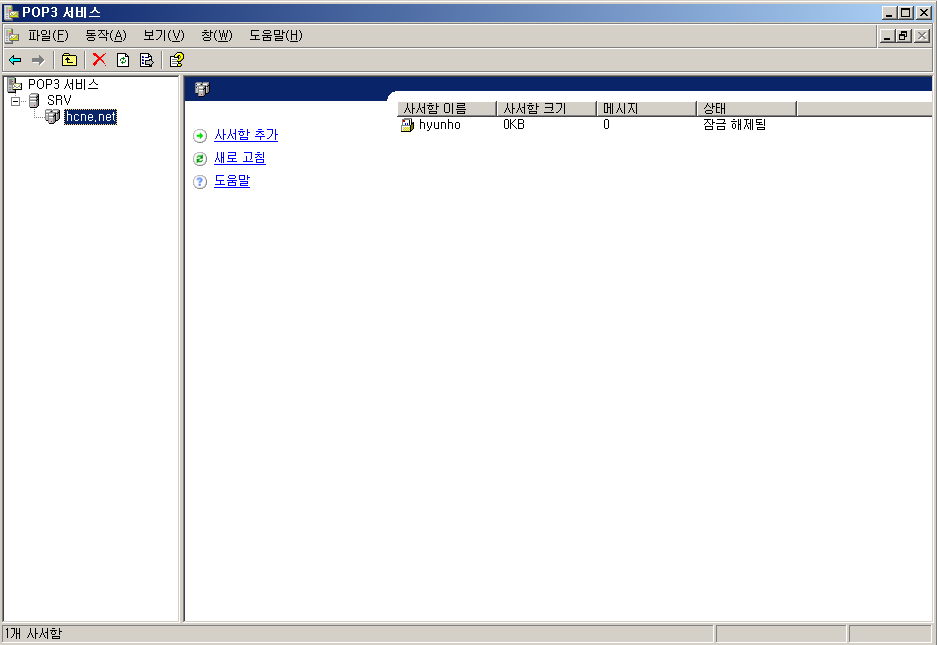Select the POP3 서비스 root tree node
Image resolution: width=937 pixels, height=645 pixels.
tap(63, 85)
